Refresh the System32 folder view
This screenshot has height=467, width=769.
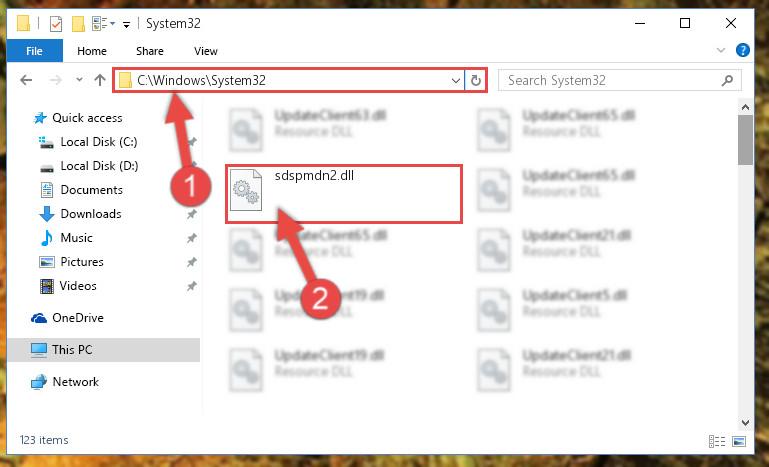tap(475, 80)
